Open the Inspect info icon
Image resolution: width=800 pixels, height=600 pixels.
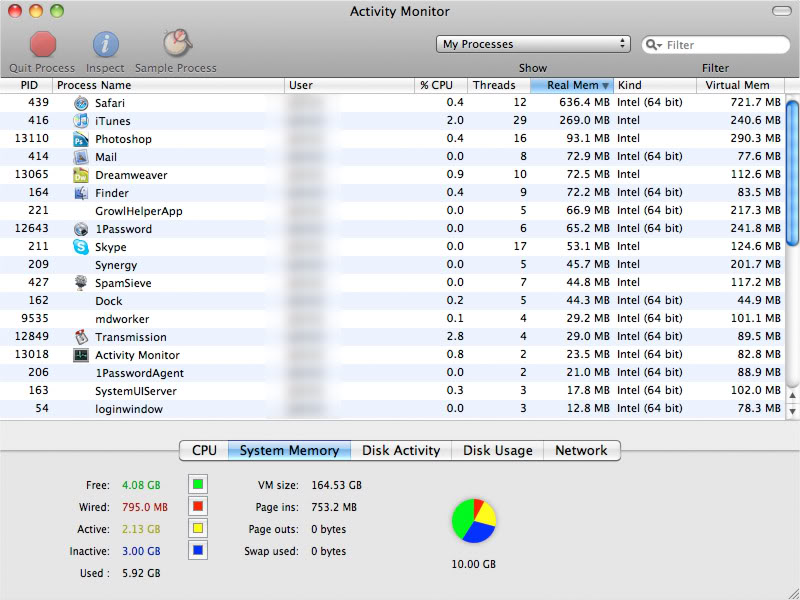pyautogui.click(x=106, y=44)
